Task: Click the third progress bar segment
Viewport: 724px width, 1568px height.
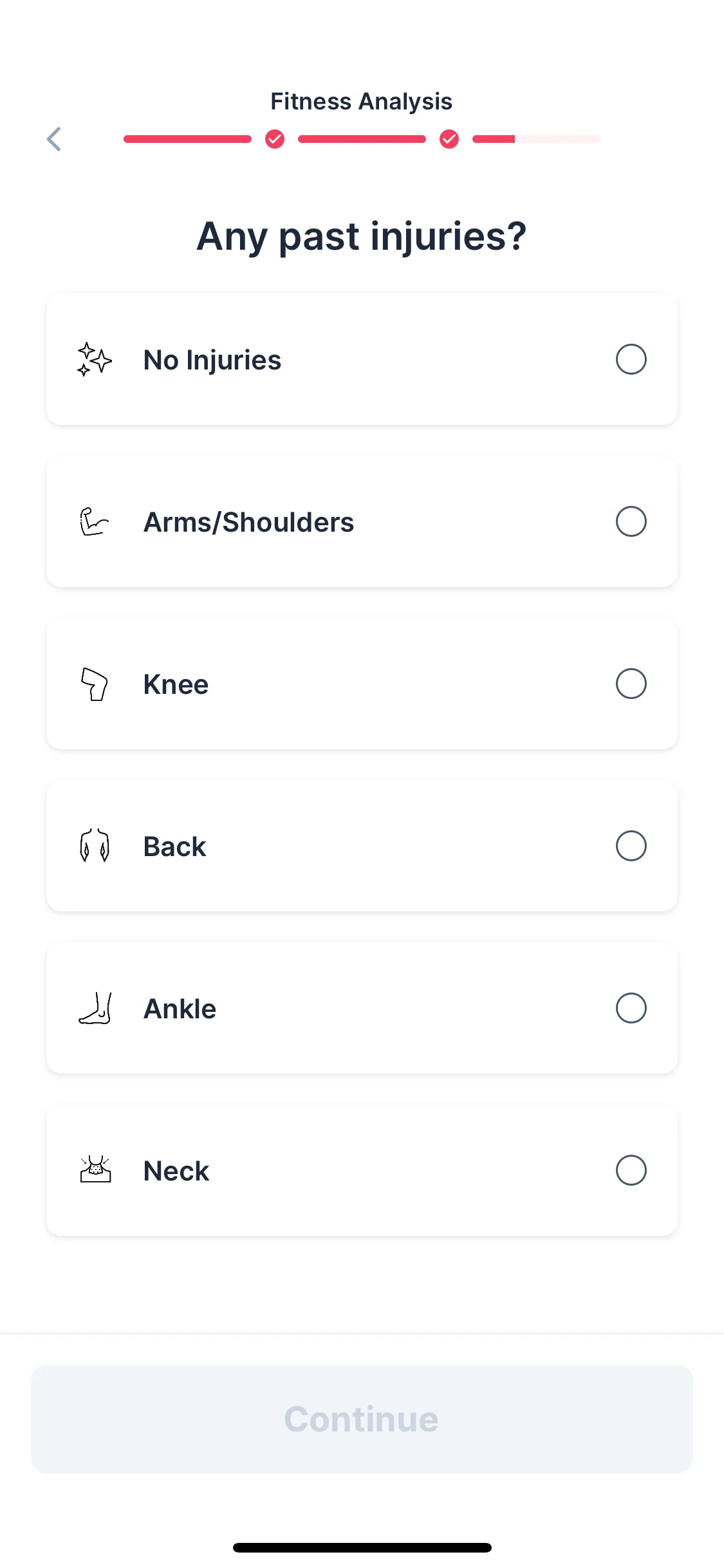Action: (x=536, y=139)
